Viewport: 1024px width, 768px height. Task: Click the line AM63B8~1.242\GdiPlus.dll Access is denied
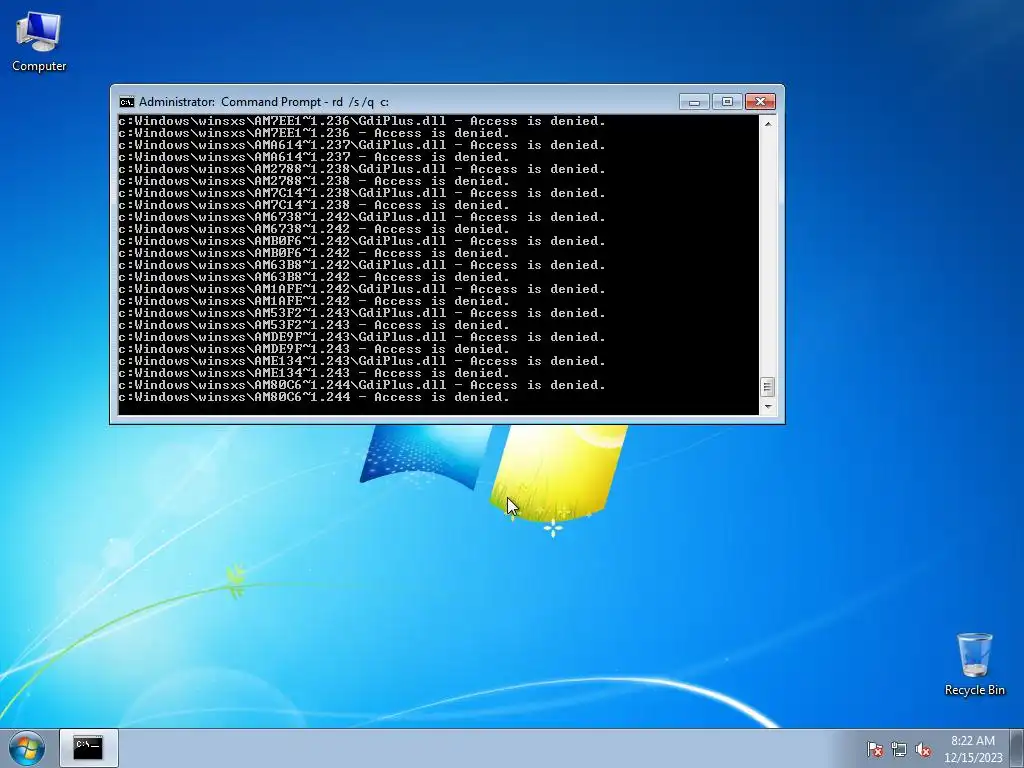tap(362, 265)
